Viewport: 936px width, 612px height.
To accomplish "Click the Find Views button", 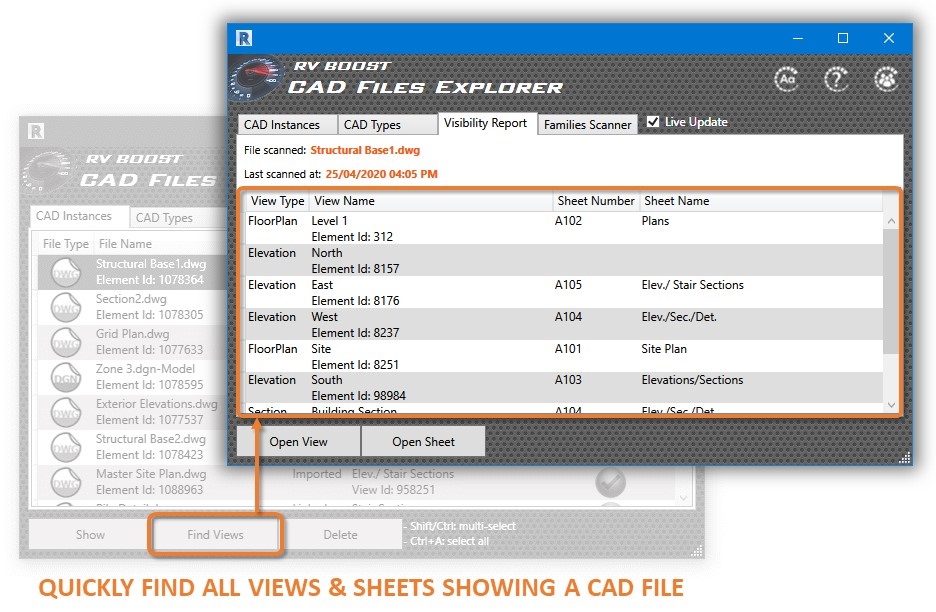I will tap(215, 534).
